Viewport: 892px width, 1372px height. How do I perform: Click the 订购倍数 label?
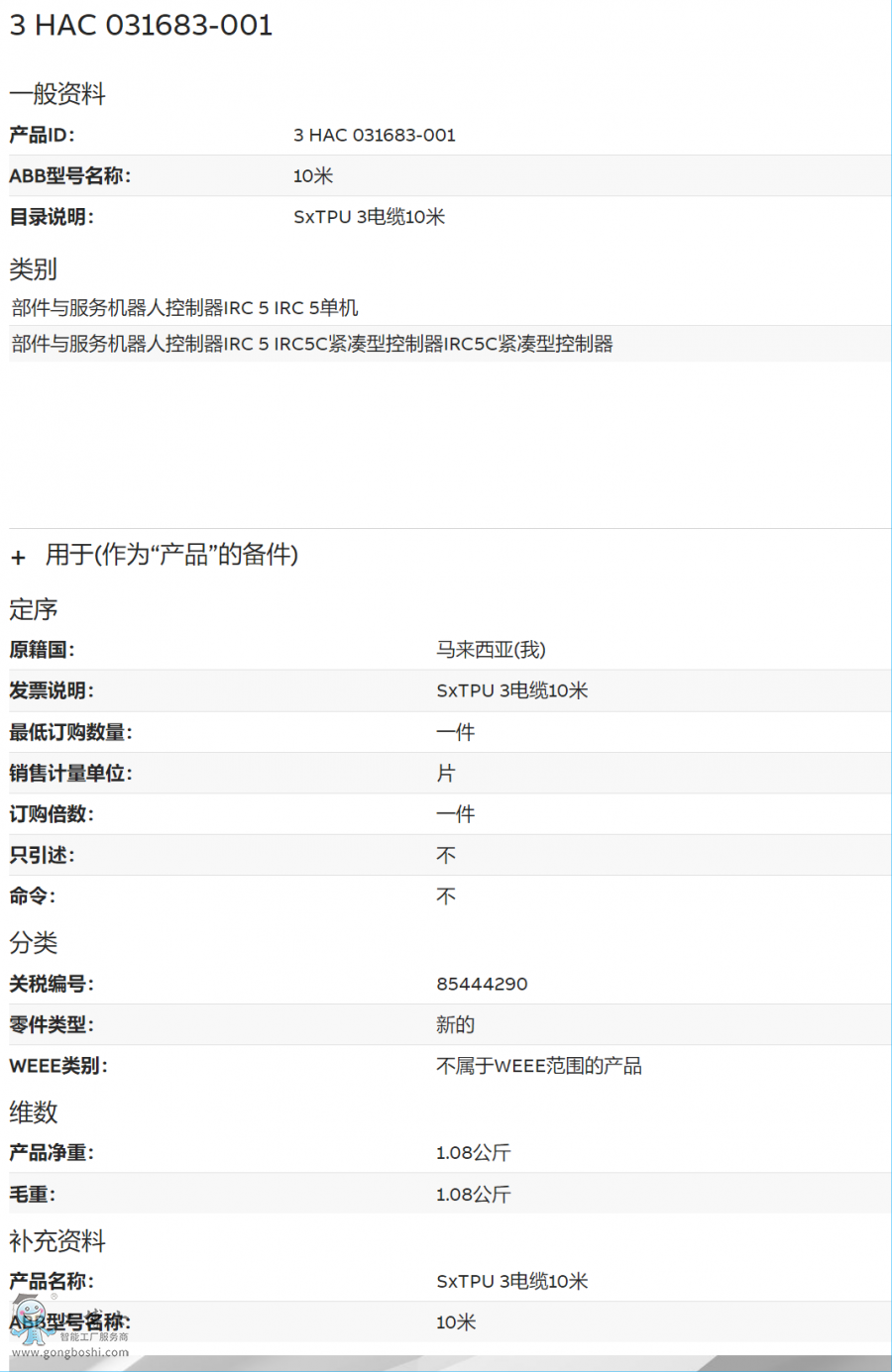point(52,814)
